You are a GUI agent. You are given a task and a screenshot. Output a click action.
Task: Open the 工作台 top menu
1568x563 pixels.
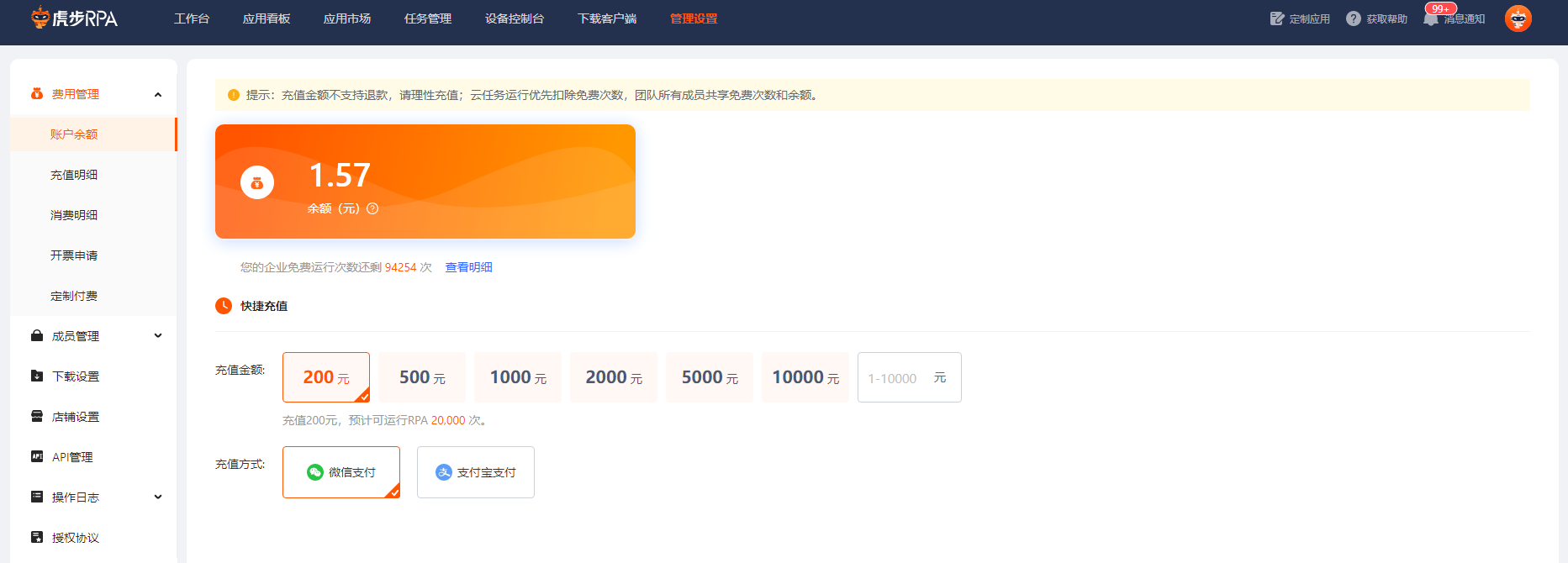[x=192, y=18]
